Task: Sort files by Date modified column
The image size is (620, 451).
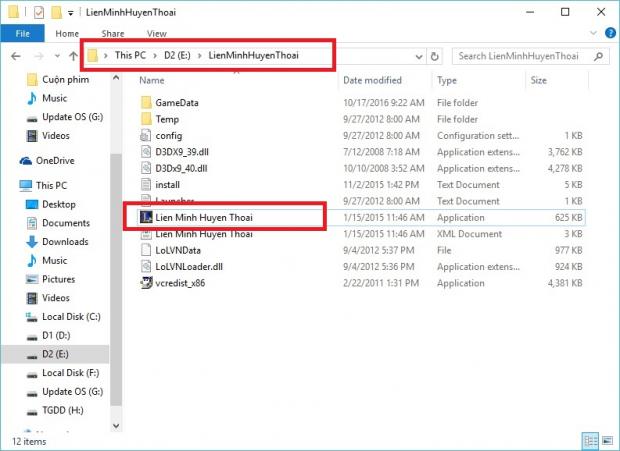Action: (x=373, y=80)
